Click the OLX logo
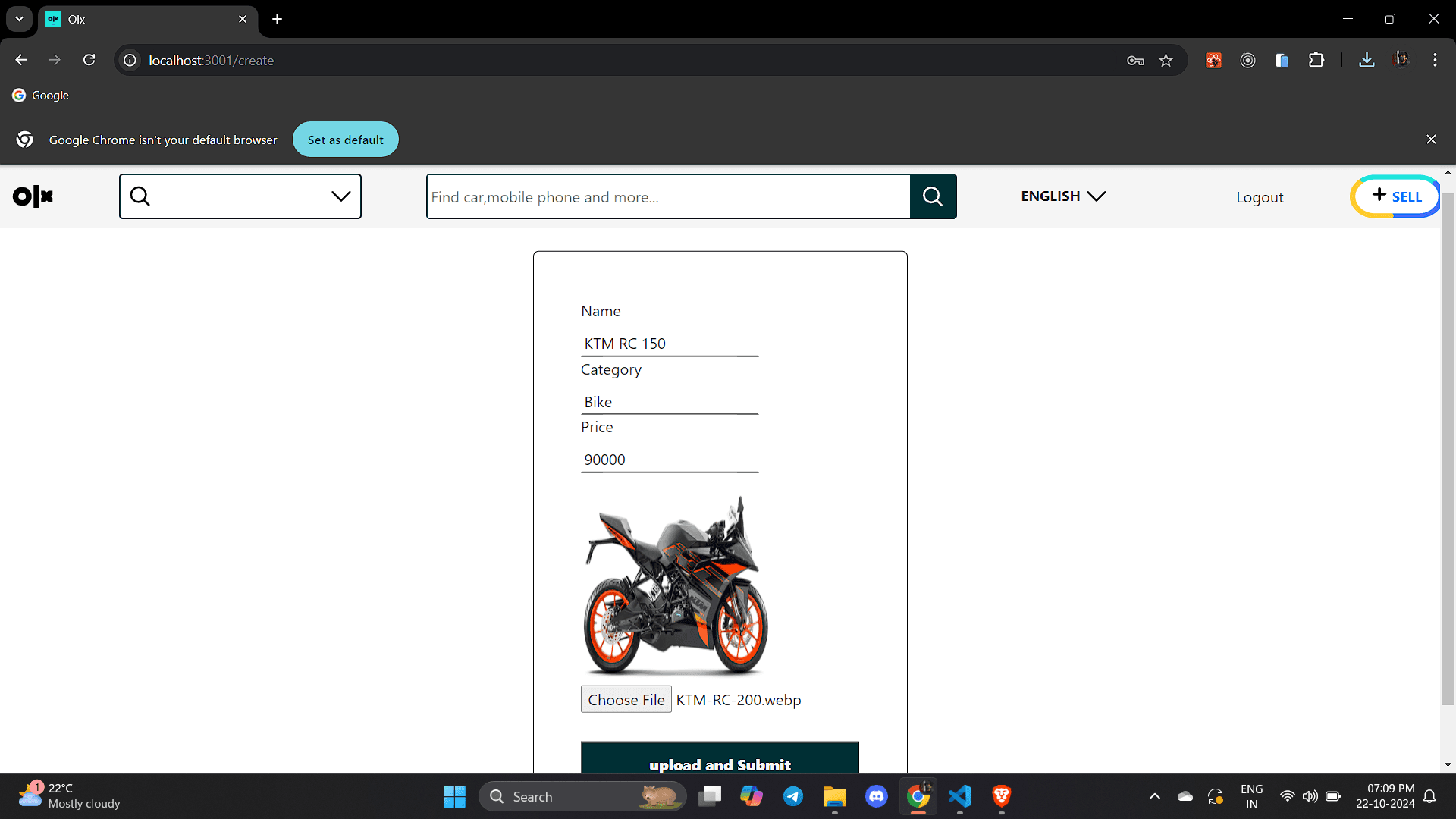This screenshot has width=1456, height=819. pyautogui.click(x=33, y=196)
